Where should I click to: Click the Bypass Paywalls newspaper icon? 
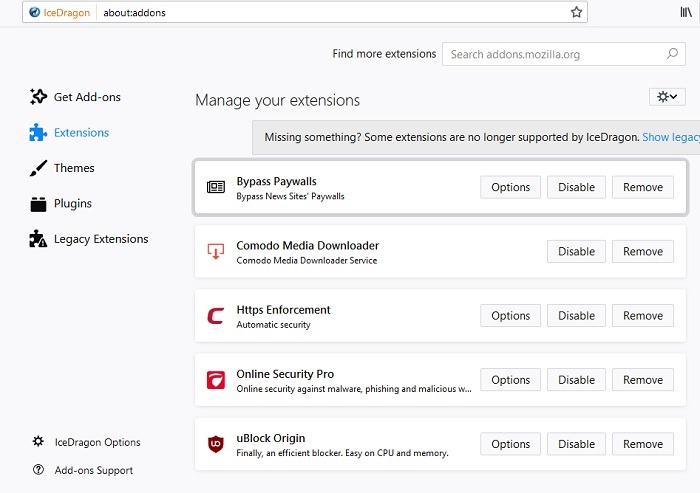pos(216,187)
